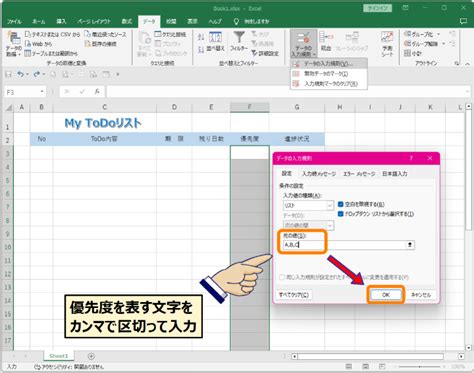Click the comments icon at top right
Image resolution: width=474 pixels, height=373 pixels.
[x=463, y=21]
